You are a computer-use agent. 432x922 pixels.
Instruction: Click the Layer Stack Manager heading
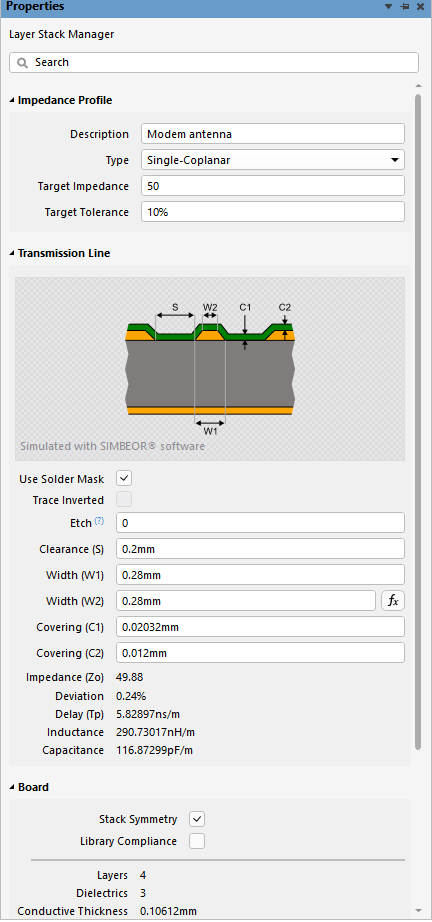(x=62, y=34)
